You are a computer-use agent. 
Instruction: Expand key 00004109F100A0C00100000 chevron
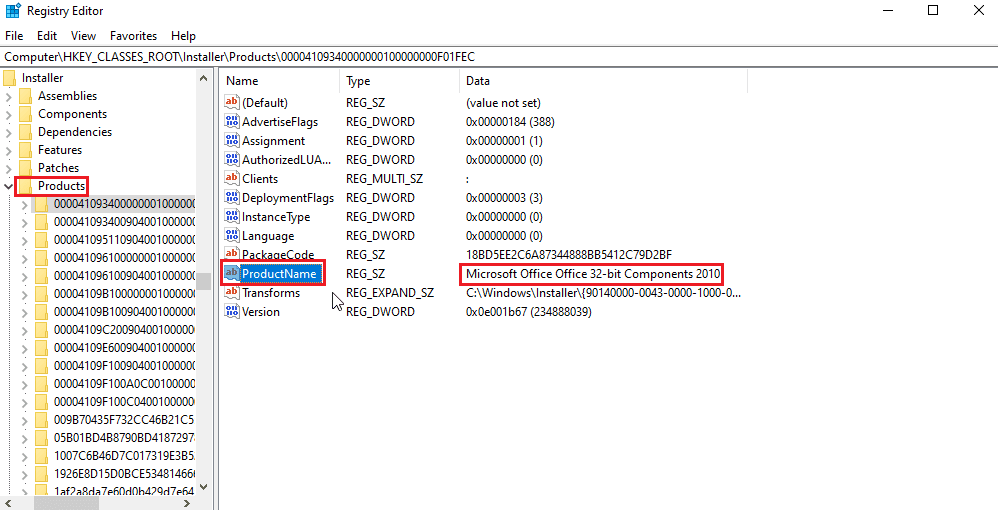pos(24,385)
